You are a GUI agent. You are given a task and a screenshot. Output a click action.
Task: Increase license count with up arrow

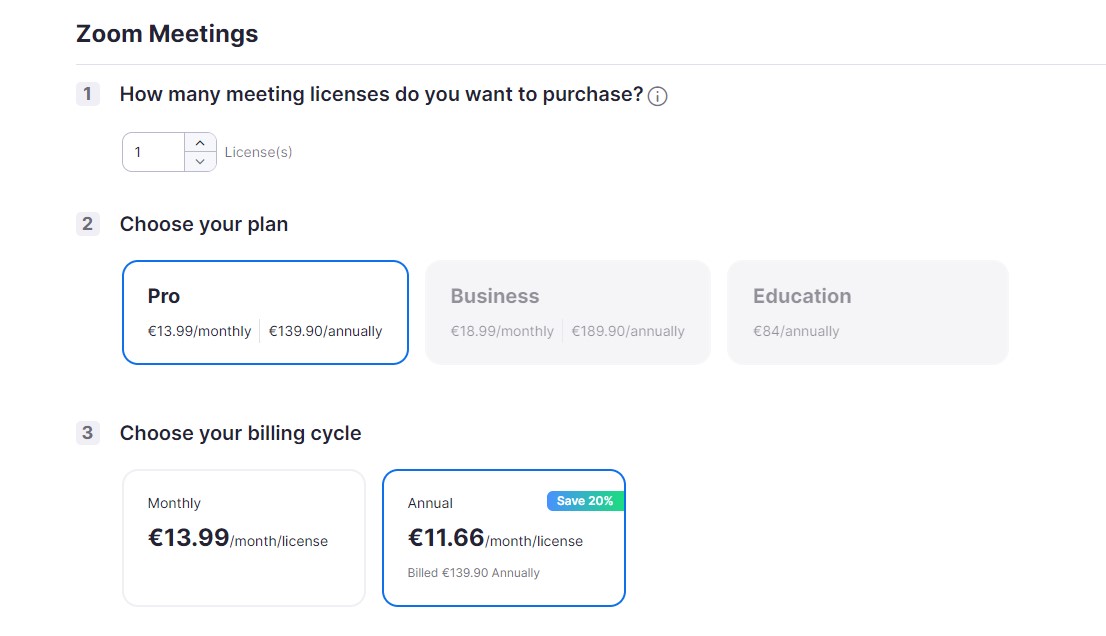(x=200, y=142)
